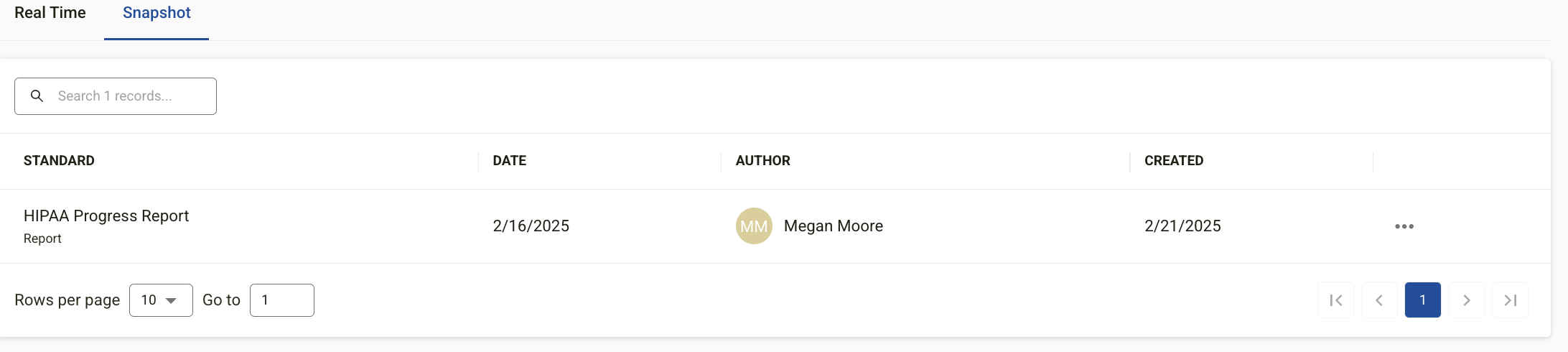The height and width of the screenshot is (352, 1568).
Task: Sort by the DATE column header
Action: coord(510,161)
